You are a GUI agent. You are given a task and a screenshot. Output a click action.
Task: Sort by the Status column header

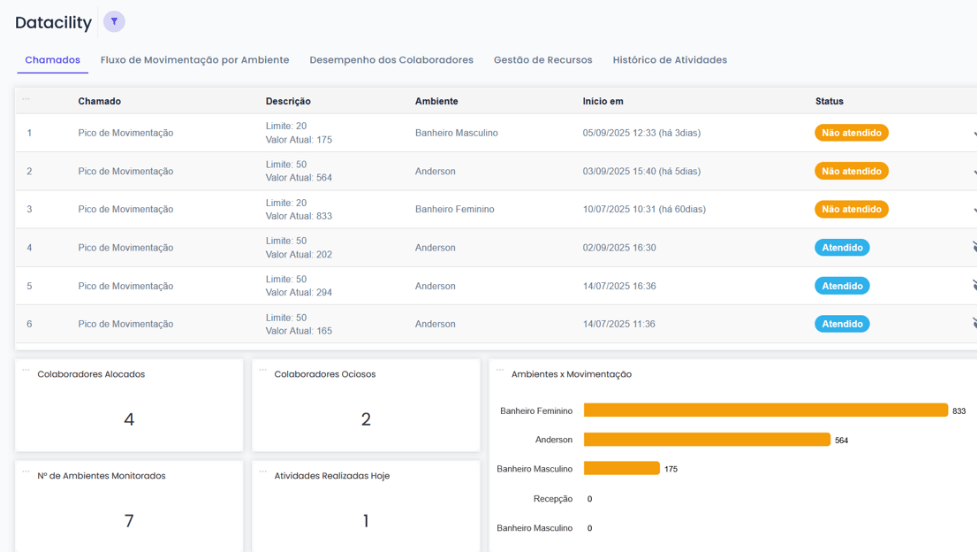click(829, 101)
